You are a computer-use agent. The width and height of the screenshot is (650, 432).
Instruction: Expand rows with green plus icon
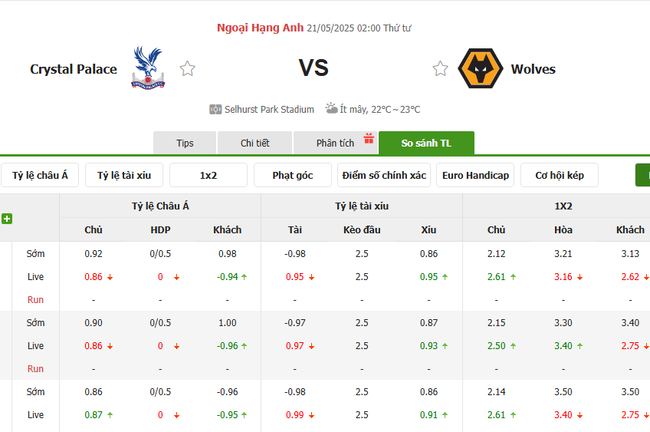7,218
